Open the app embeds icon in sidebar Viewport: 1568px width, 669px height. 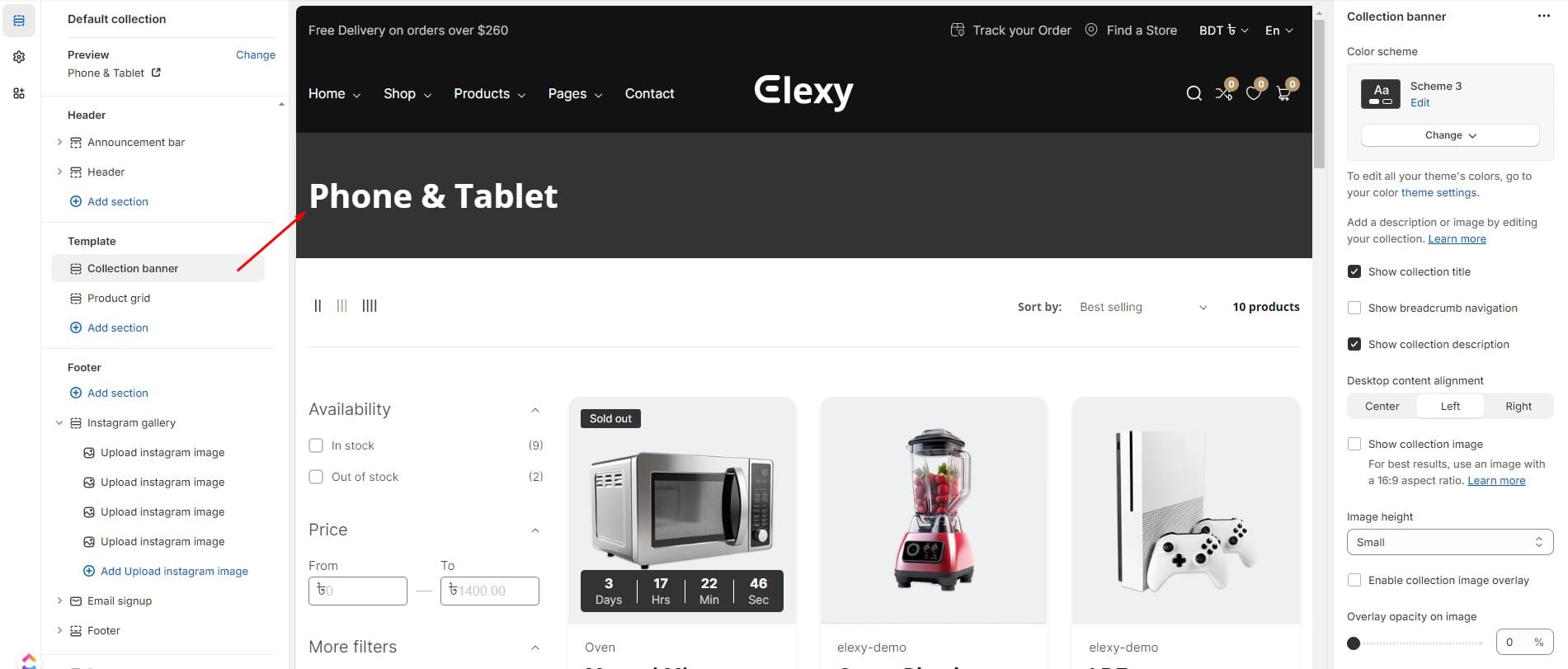(19, 93)
